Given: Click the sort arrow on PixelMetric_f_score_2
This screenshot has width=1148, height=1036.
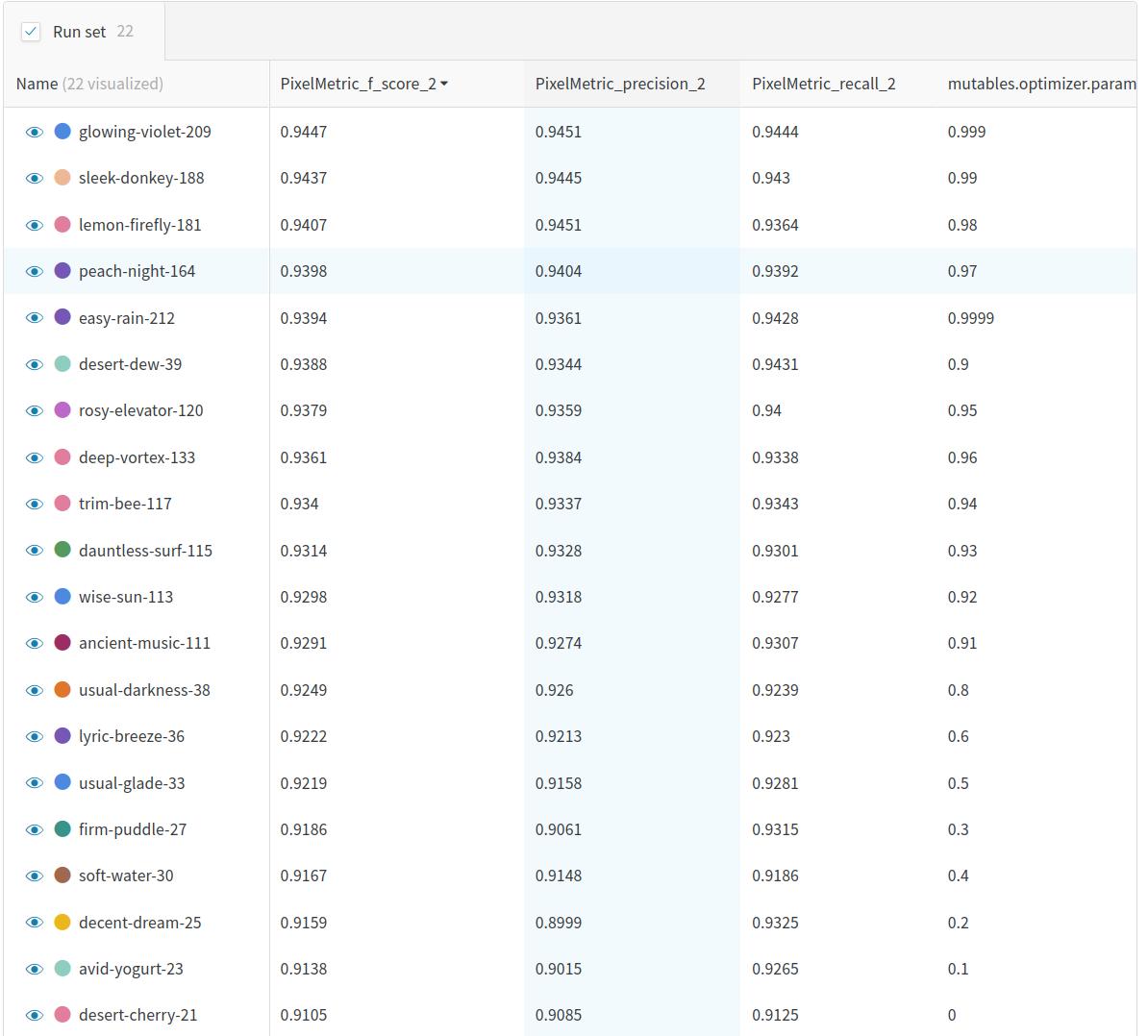Looking at the screenshot, I should pyautogui.click(x=444, y=85).
